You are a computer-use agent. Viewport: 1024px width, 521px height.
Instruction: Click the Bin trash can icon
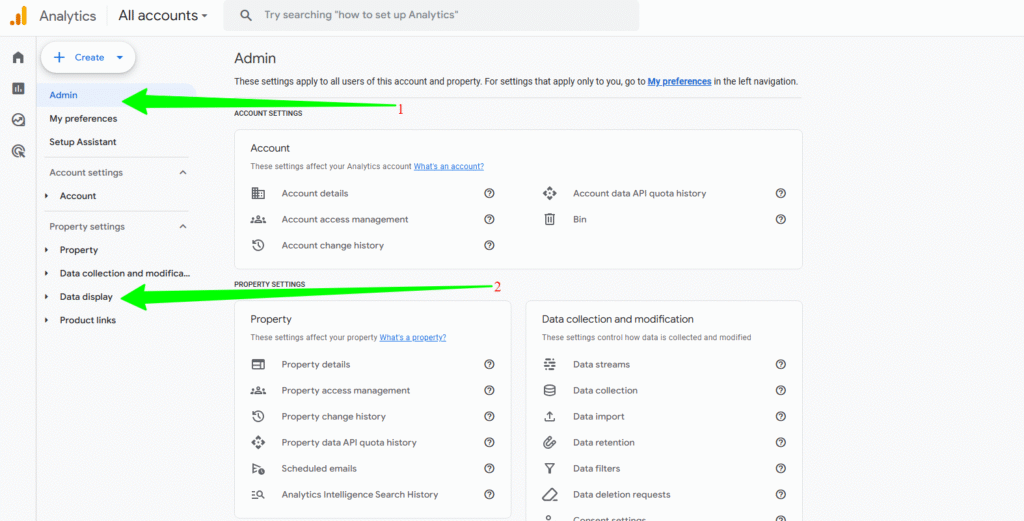coord(549,219)
